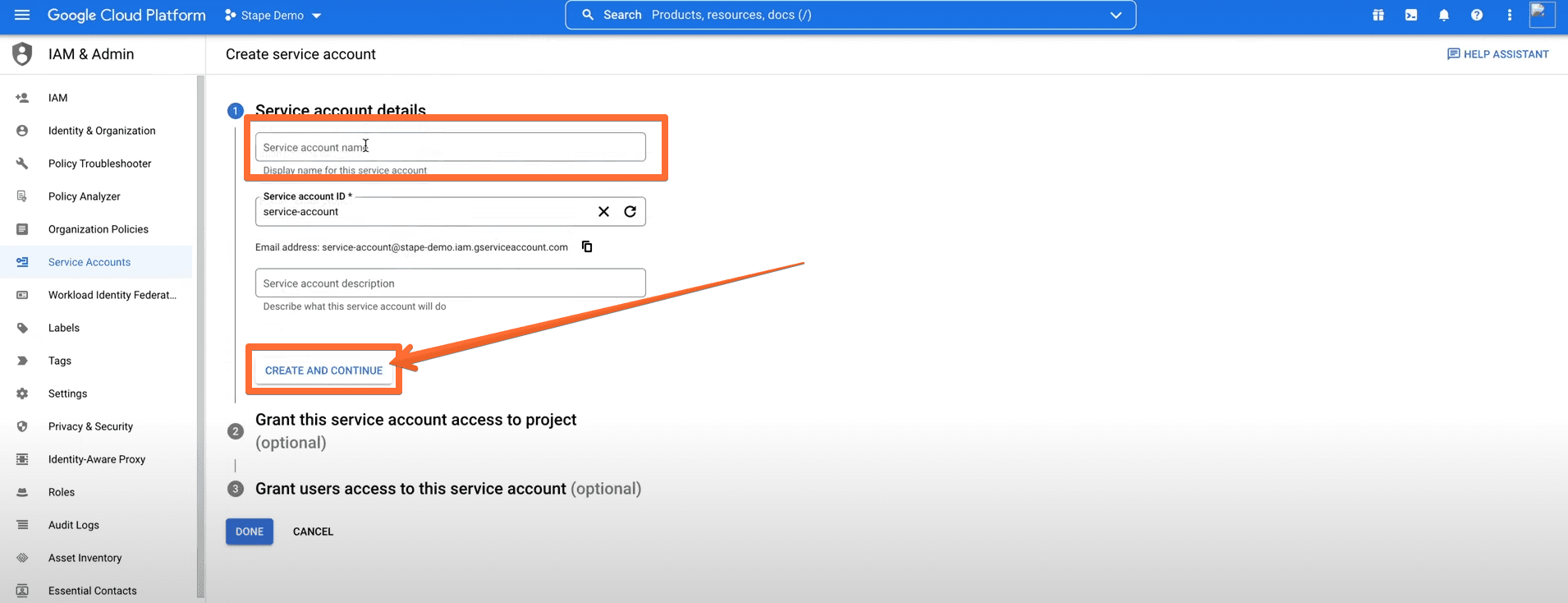This screenshot has width=1568, height=603.
Task: Click the Service account description field
Action: [x=450, y=283]
